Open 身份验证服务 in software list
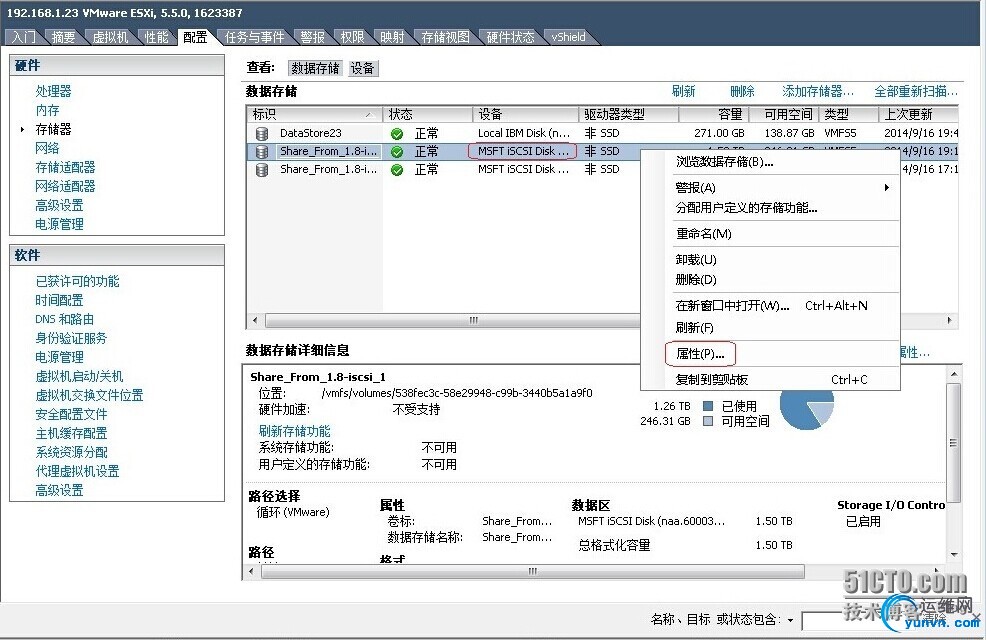Image resolution: width=986 pixels, height=640 pixels. pyautogui.click(x=71, y=338)
